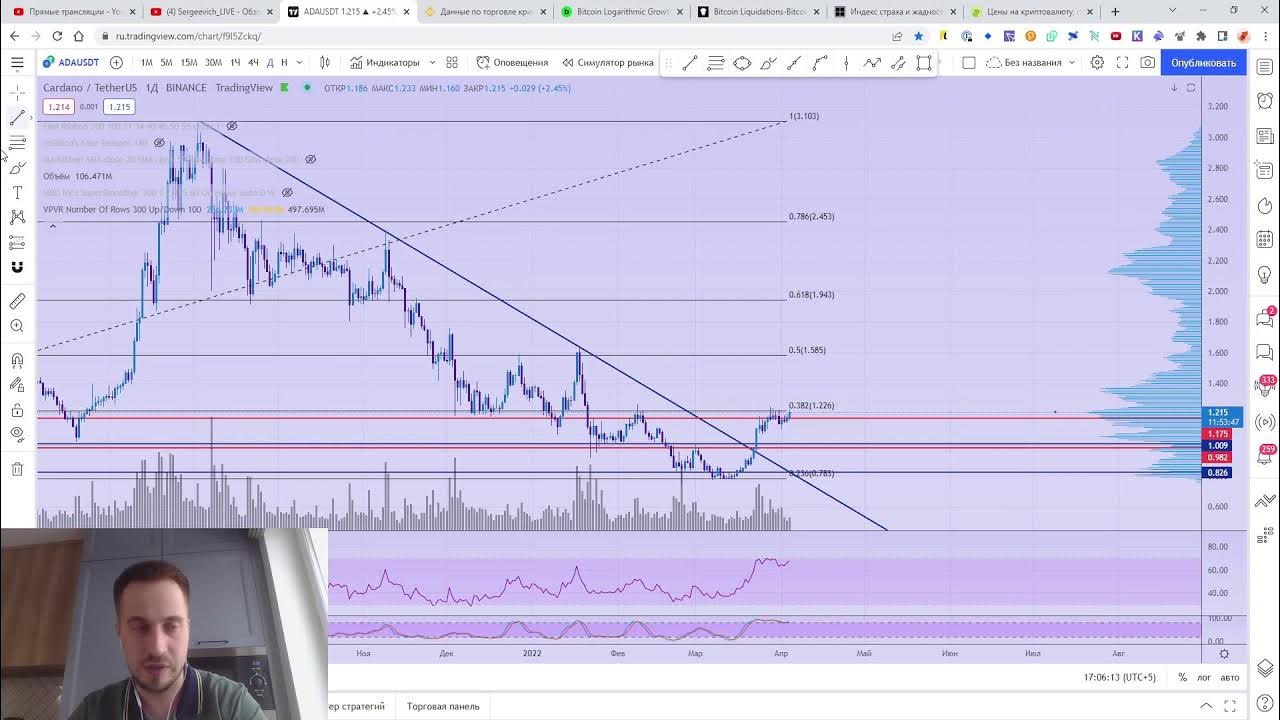Open chart settings gear icon
The image size is (1280, 720).
click(x=1097, y=62)
